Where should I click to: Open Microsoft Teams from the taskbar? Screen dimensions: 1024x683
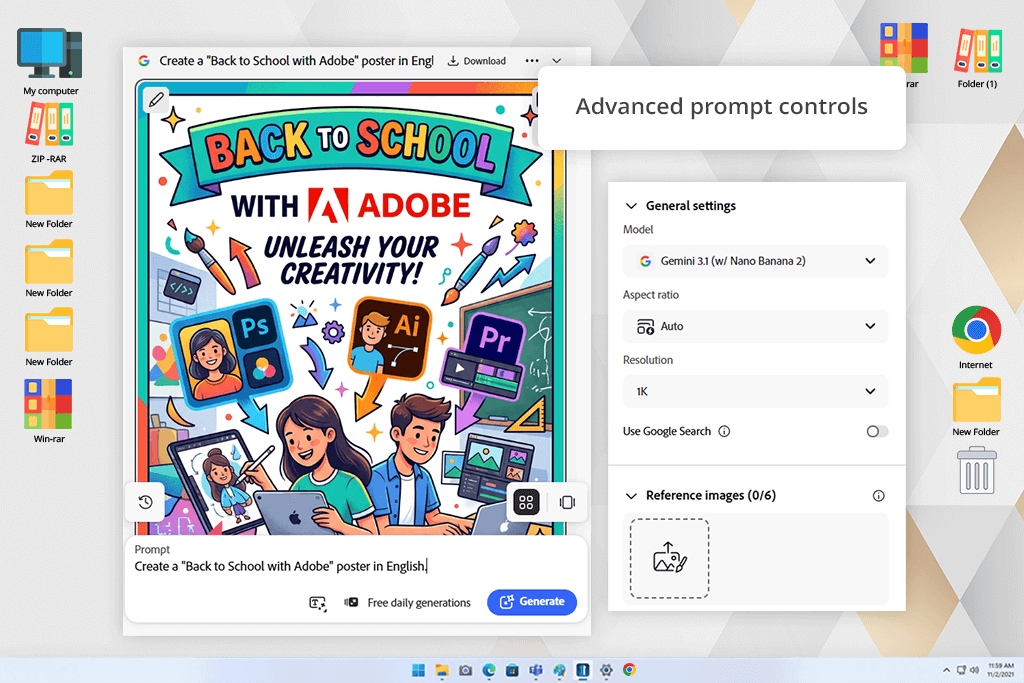coord(536,670)
